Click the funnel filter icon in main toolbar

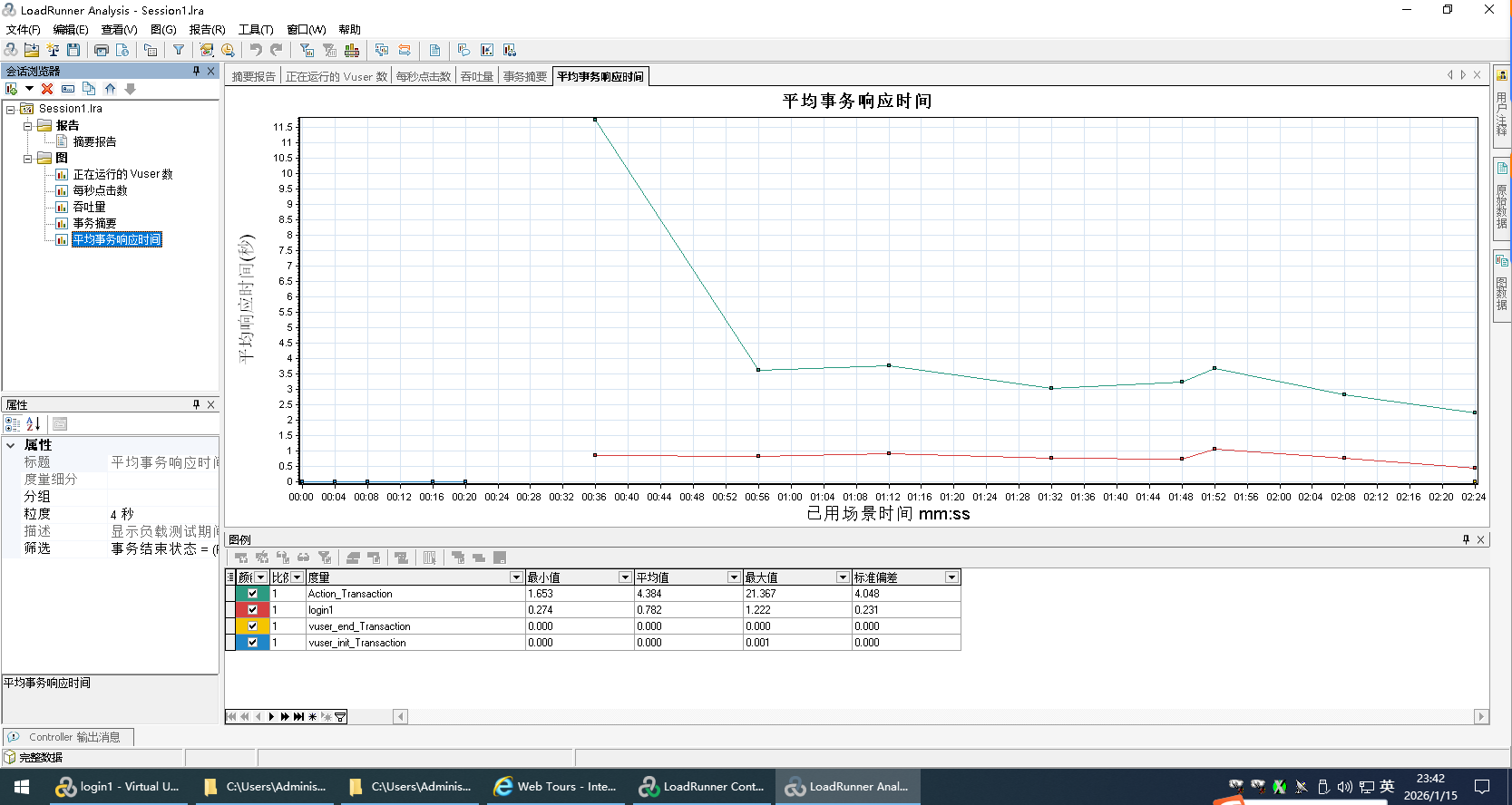[x=179, y=50]
